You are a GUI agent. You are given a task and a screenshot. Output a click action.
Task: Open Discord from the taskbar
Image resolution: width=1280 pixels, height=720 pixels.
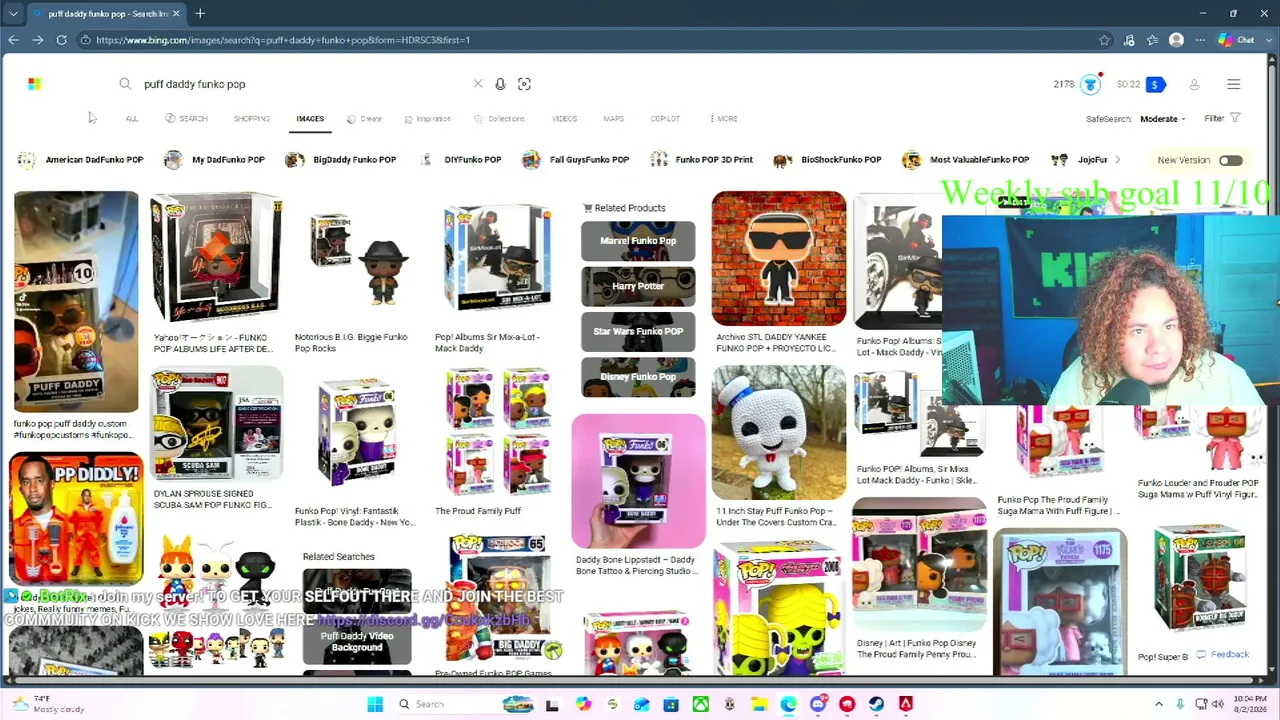[818, 704]
